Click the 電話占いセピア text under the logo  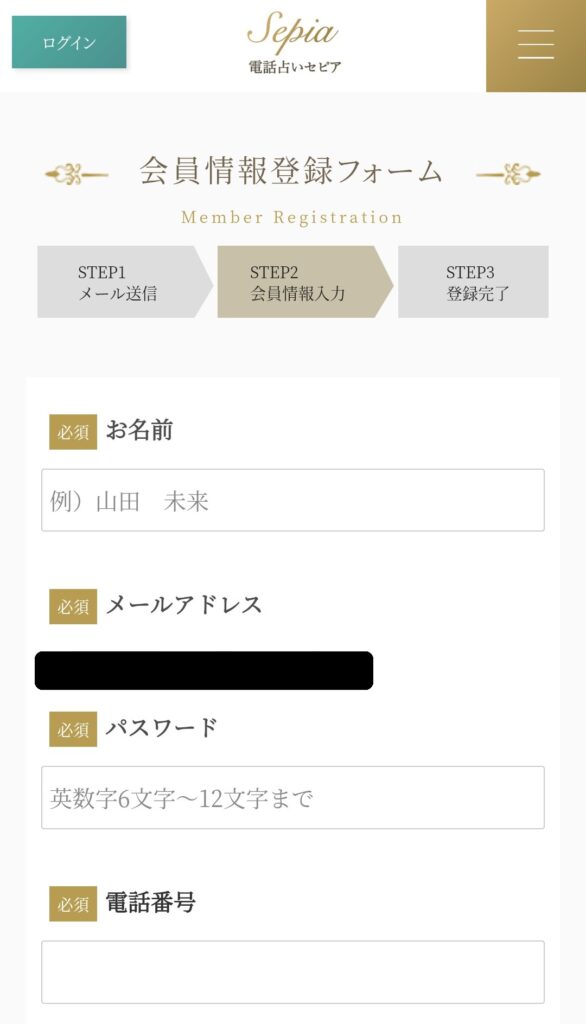point(291,67)
